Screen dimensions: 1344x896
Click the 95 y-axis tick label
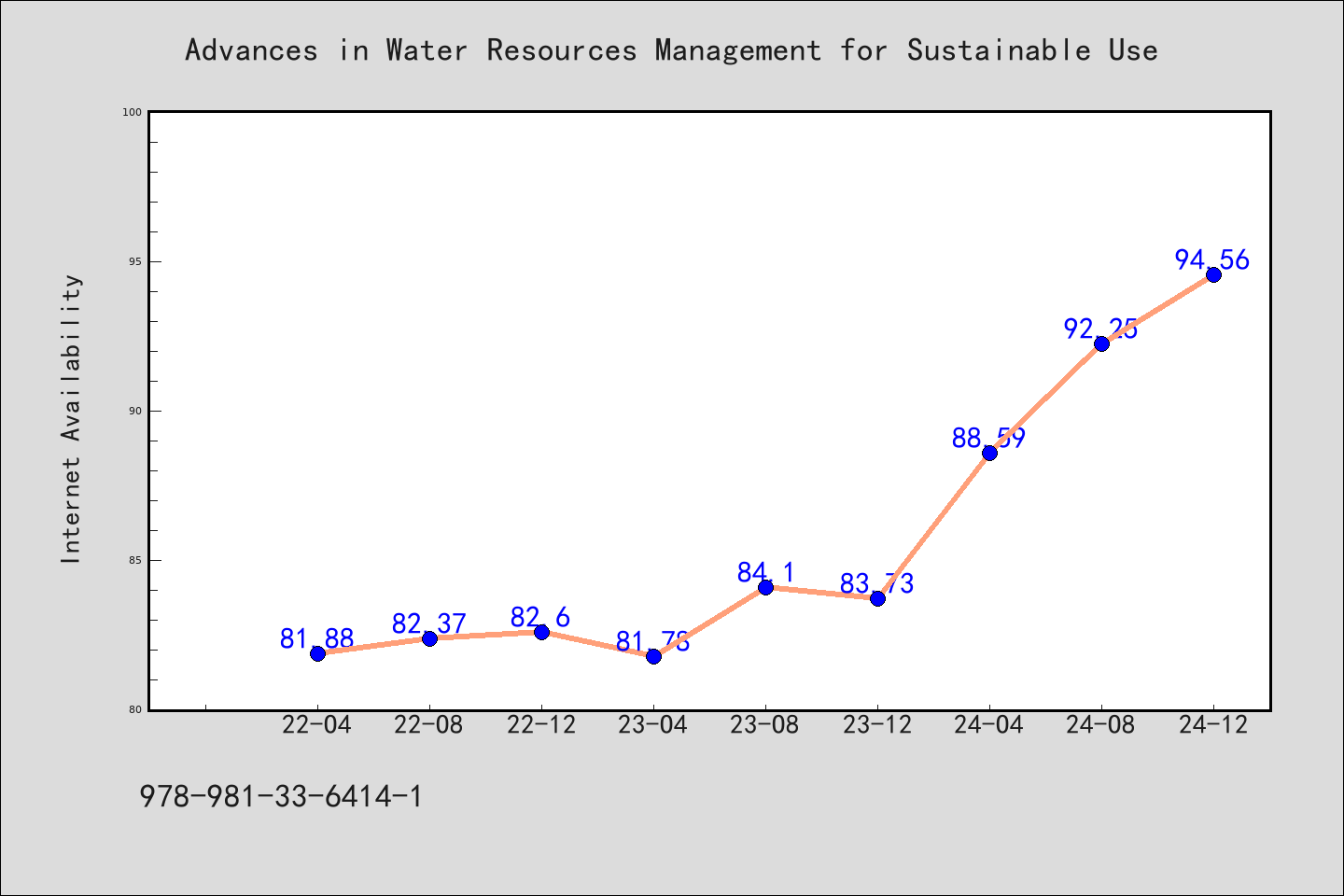coord(135,261)
